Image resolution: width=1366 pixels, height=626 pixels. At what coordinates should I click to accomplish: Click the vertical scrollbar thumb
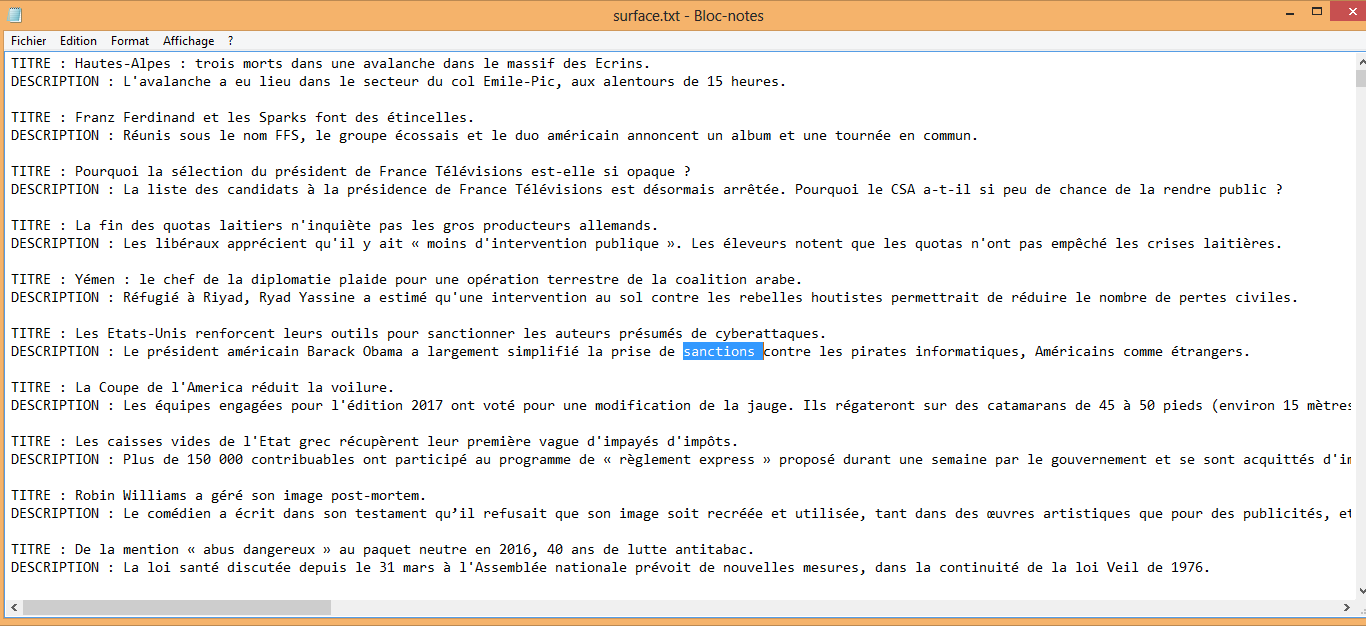[1360, 79]
